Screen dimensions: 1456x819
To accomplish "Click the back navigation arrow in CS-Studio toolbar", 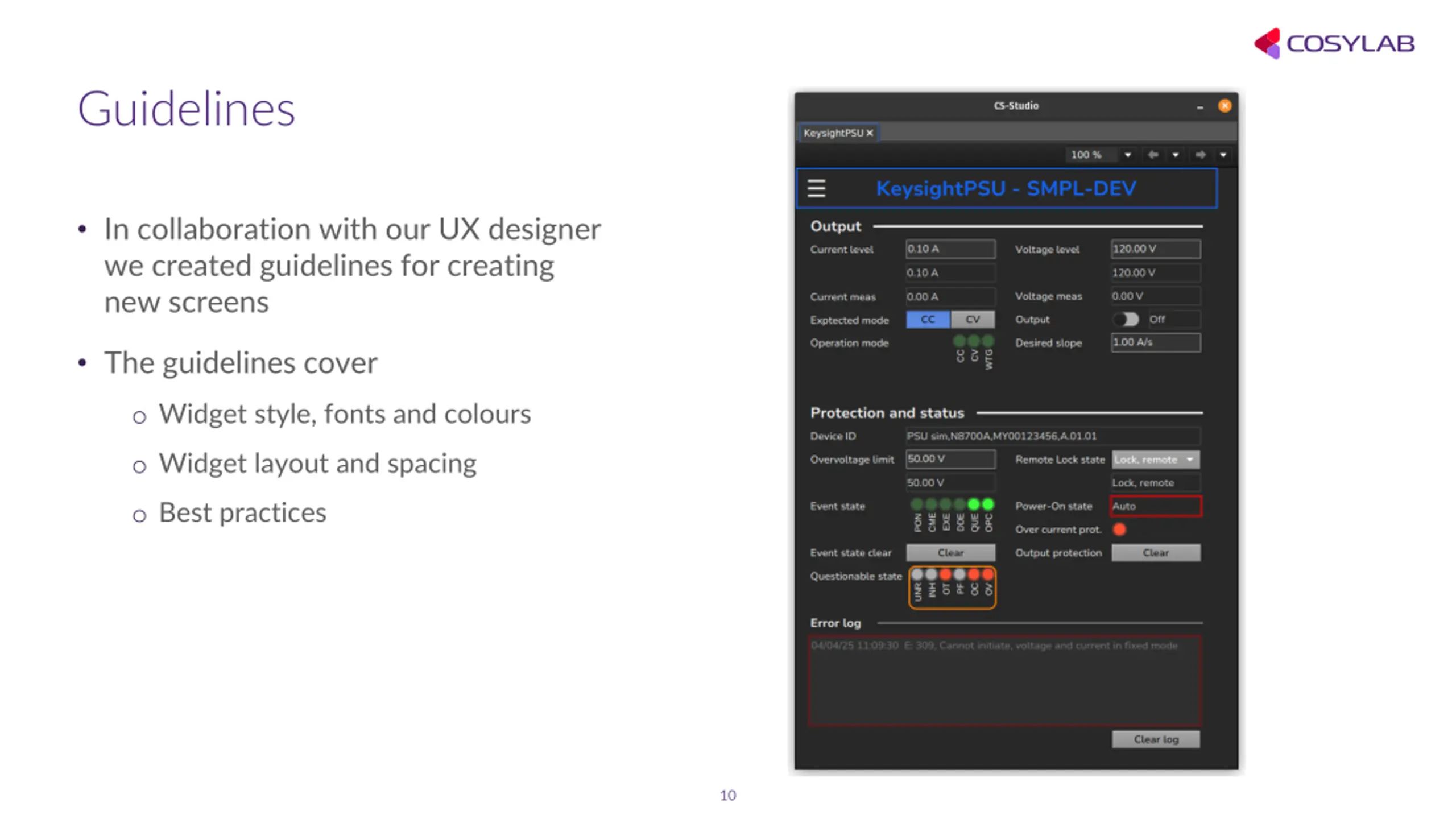I will point(1153,155).
